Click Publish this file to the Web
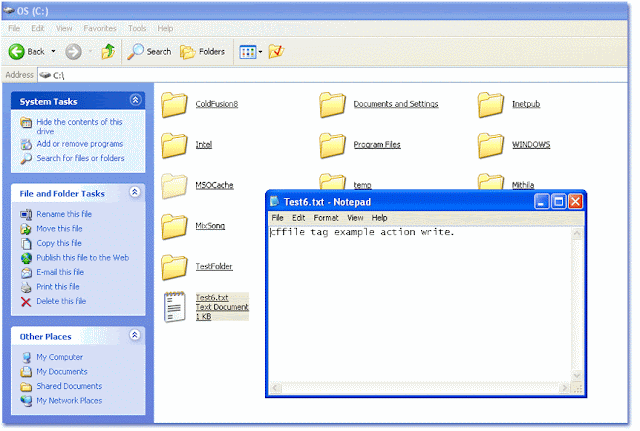Screen dimensions: 640x431 pyautogui.click(x=83, y=258)
